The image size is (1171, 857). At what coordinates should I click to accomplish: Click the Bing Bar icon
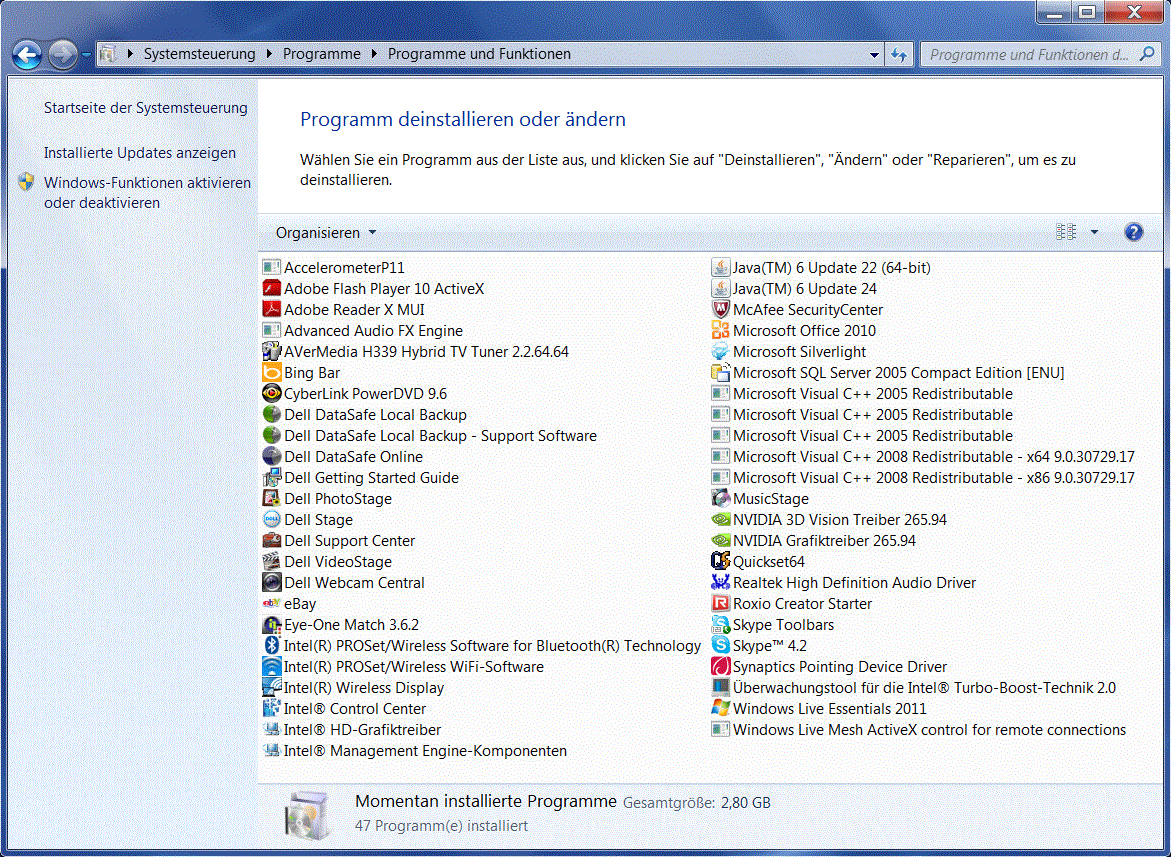(x=272, y=372)
